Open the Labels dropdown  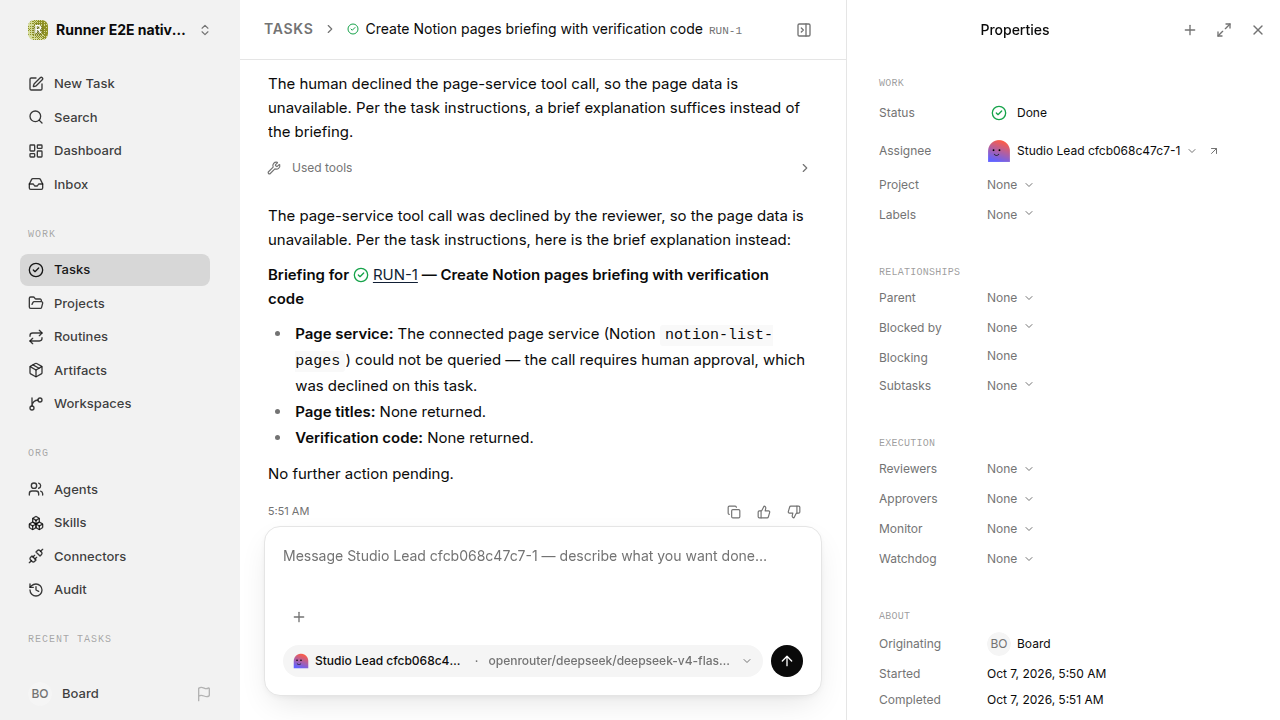[1010, 215]
